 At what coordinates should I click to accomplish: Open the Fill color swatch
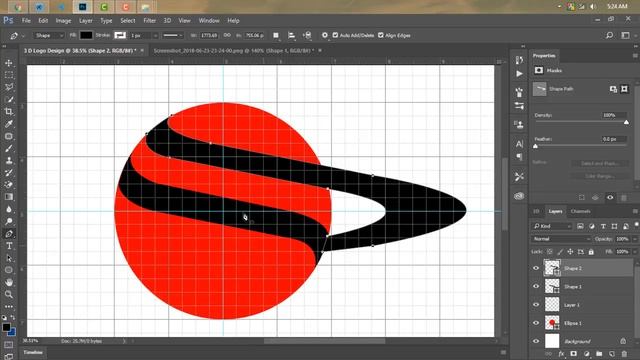point(86,36)
